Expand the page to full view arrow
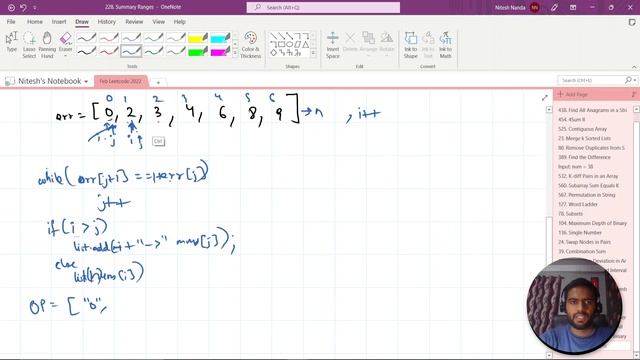The width and height of the screenshot is (640, 360). click(544, 98)
